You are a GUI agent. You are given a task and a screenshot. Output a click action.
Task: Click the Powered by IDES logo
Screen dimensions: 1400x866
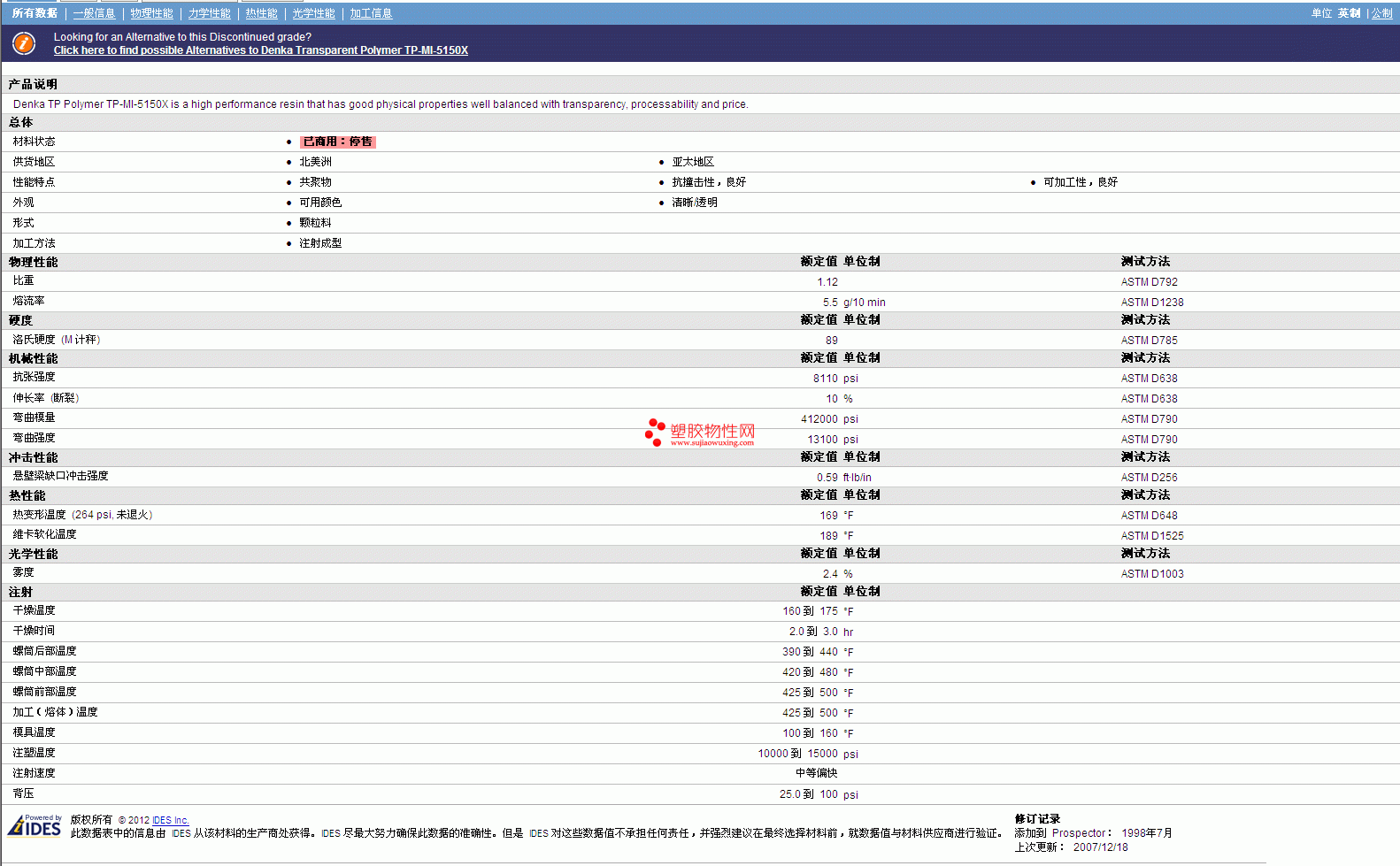[35, 826]
